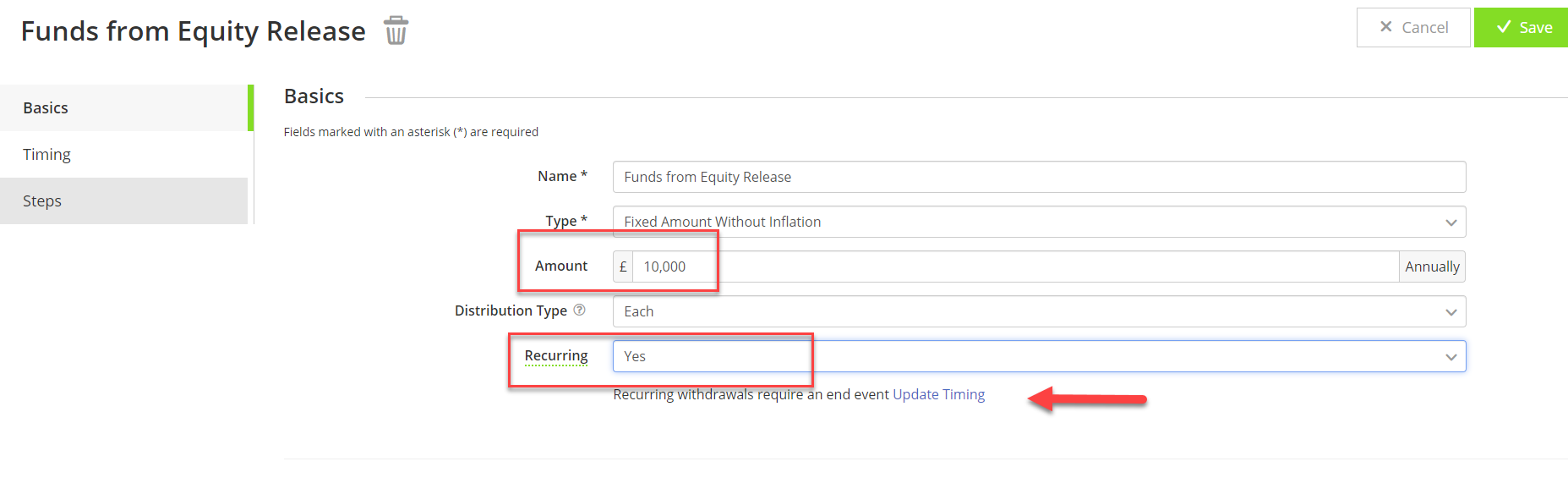Cancel editing this withdrawal
Screen dimensions: 1568x478
1413,27
